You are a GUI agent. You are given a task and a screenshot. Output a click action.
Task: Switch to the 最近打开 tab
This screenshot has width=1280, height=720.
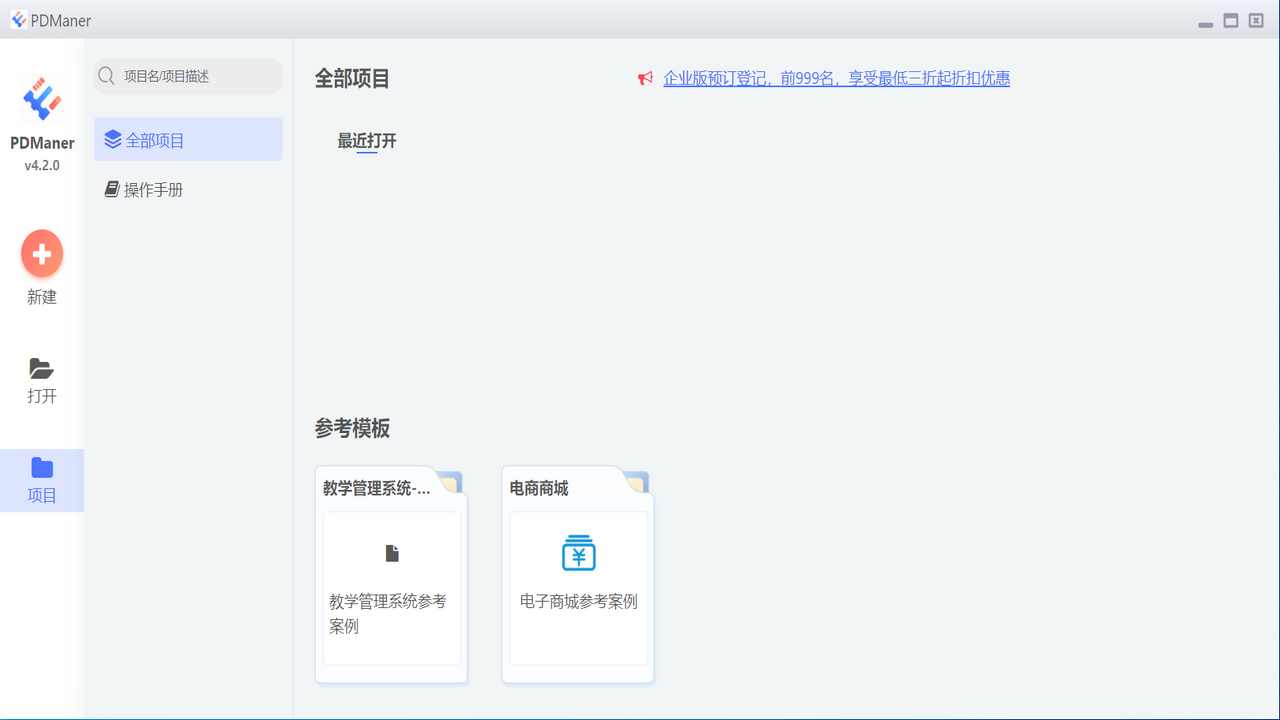pyautogui.click(x=366, y=141)
